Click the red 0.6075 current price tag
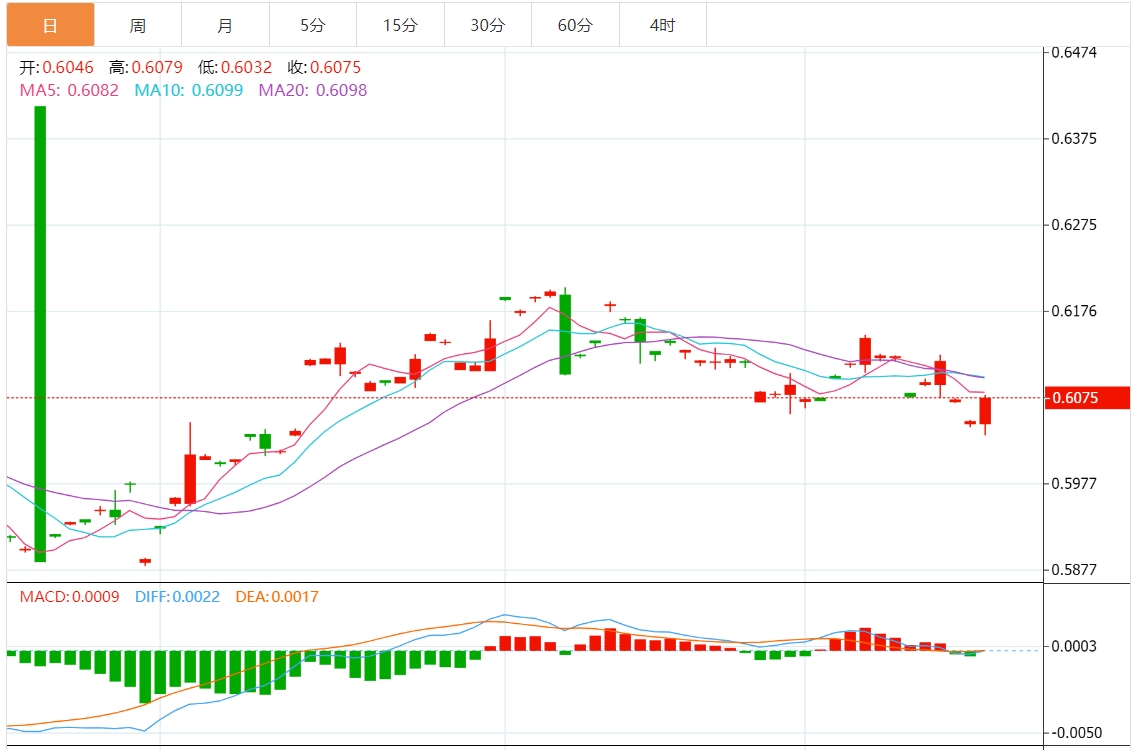 coord(1087,397)
